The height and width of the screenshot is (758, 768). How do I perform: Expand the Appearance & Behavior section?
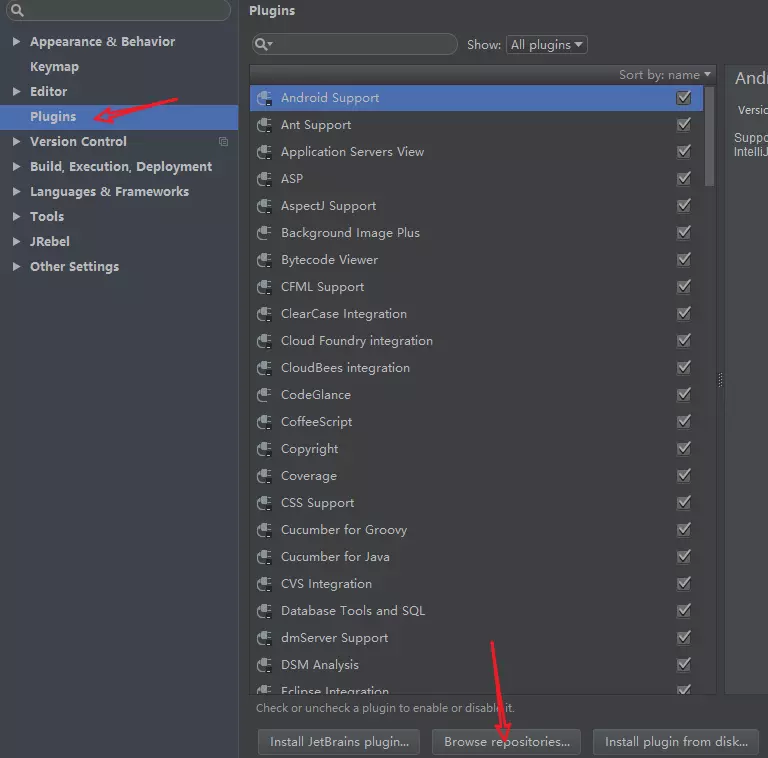17,42
